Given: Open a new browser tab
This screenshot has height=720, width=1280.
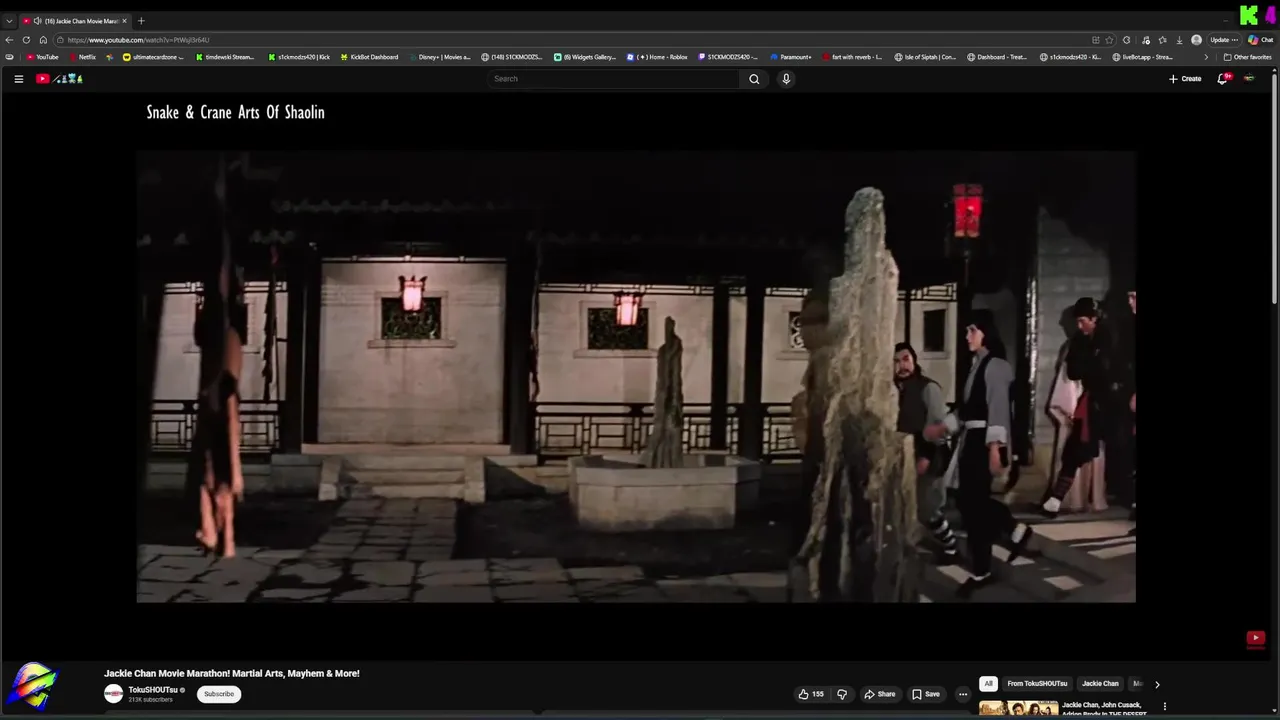Looking at the screenshot, I should pos(141,21).
